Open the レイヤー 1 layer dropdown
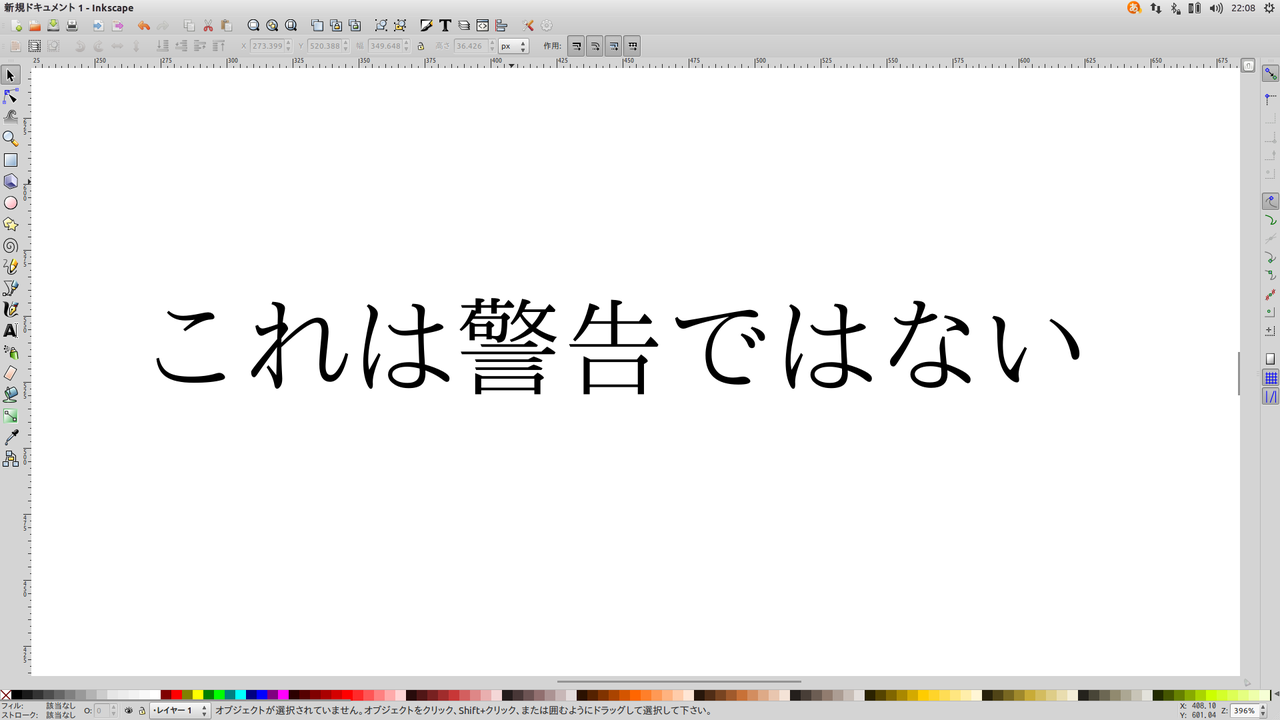This screenshot has width=1280, height=720. pos(179,711)
